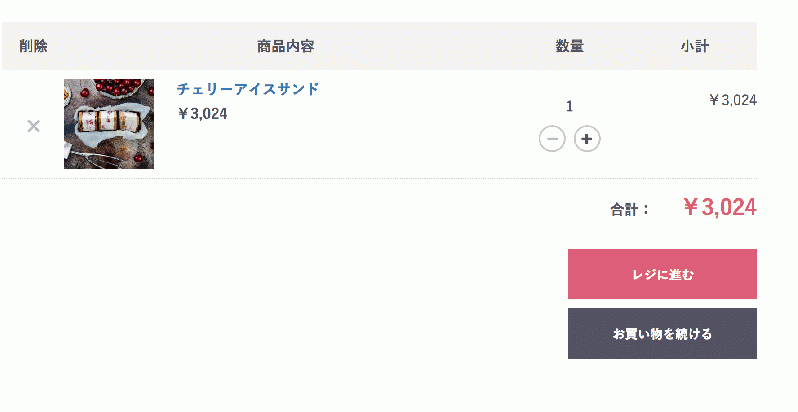Click the red total amount ¥3,024
Screen dimensions: 798x412
pos(720,207)
